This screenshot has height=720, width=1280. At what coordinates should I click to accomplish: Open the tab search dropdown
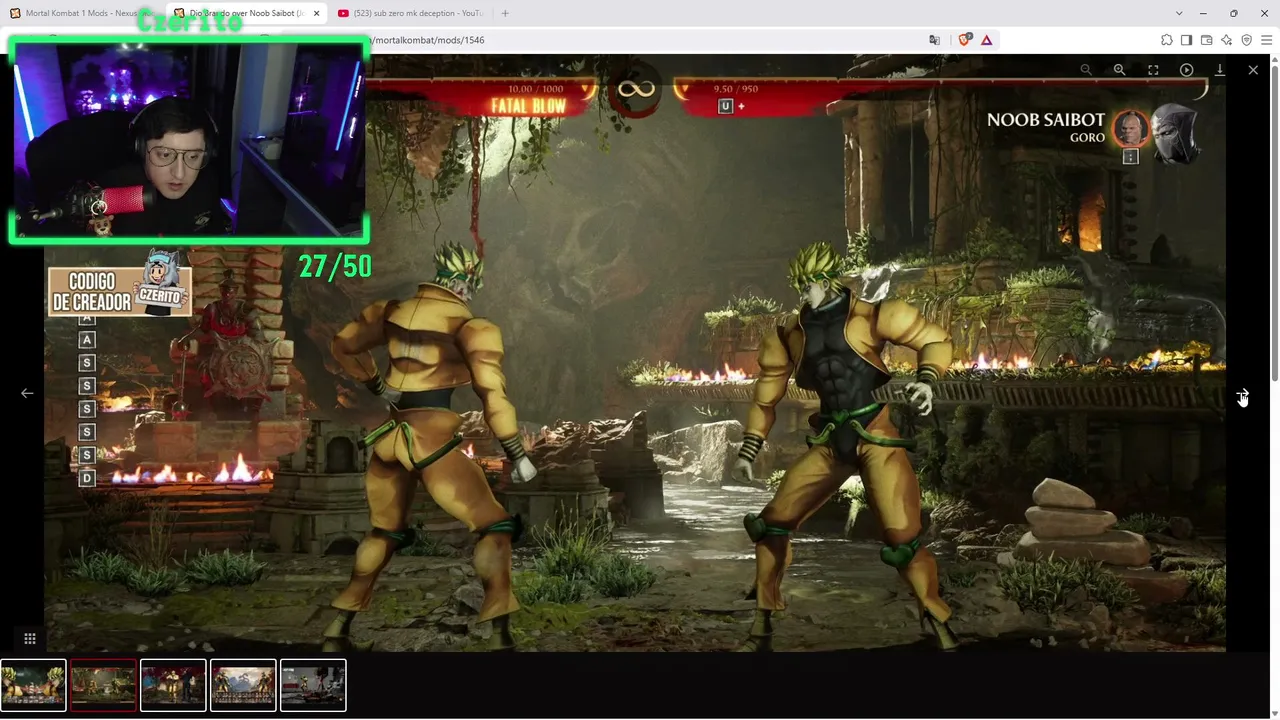pos(1179,13)
